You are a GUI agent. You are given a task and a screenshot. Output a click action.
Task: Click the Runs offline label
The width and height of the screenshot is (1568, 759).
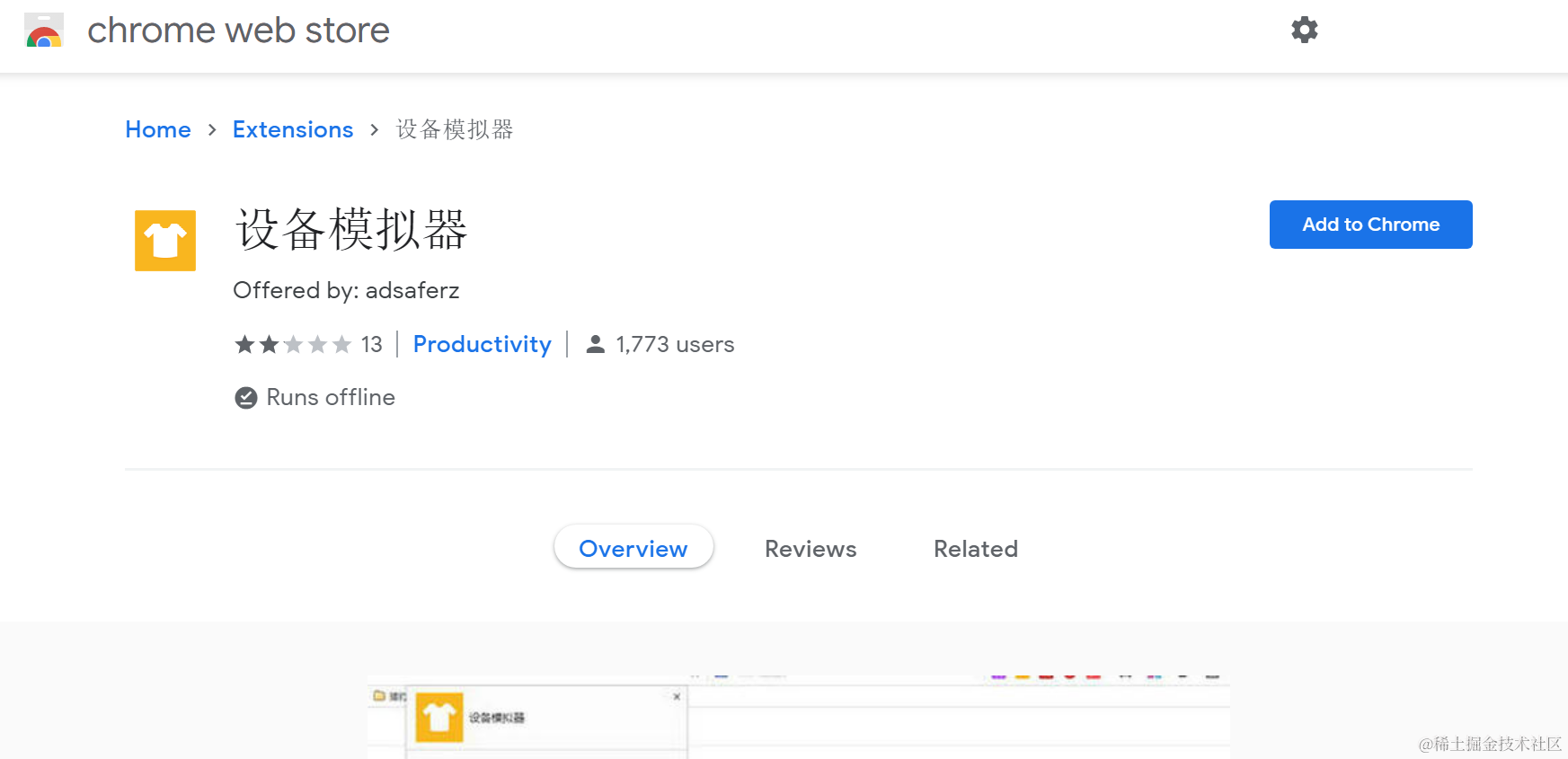click(331, 397)
